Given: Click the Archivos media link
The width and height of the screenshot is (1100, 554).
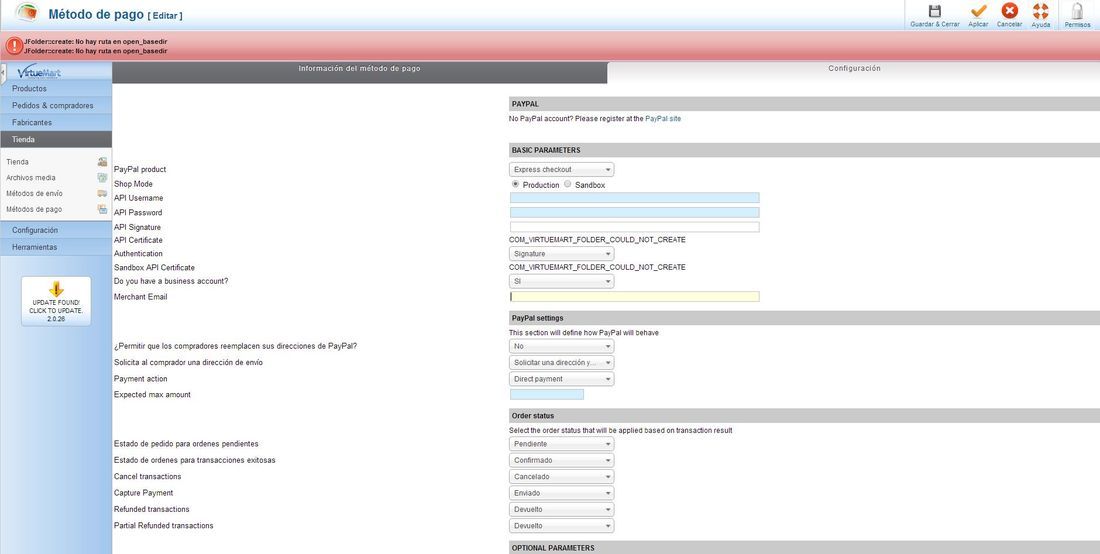Looking at the screenshot, I should coord(31,178).
